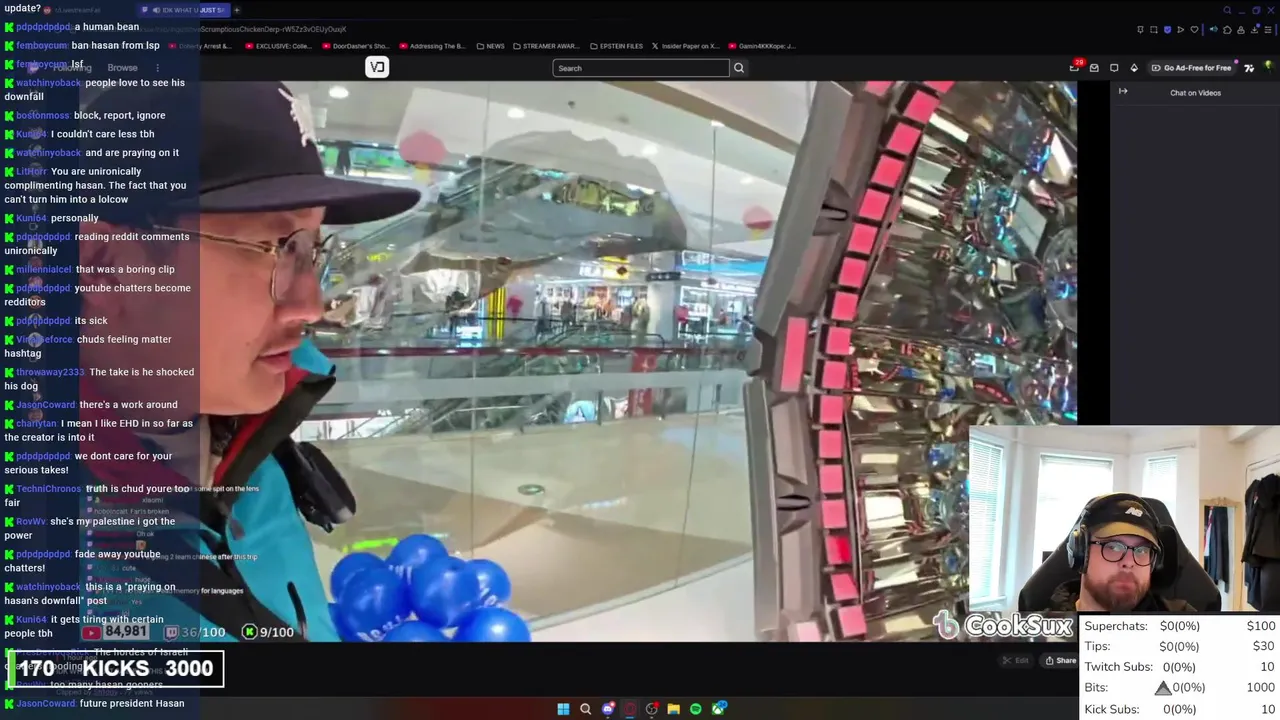The height and width of the screenshot is (720, 1280).
Task: Click the browser snapshot capture icon
Action: 1154,30
